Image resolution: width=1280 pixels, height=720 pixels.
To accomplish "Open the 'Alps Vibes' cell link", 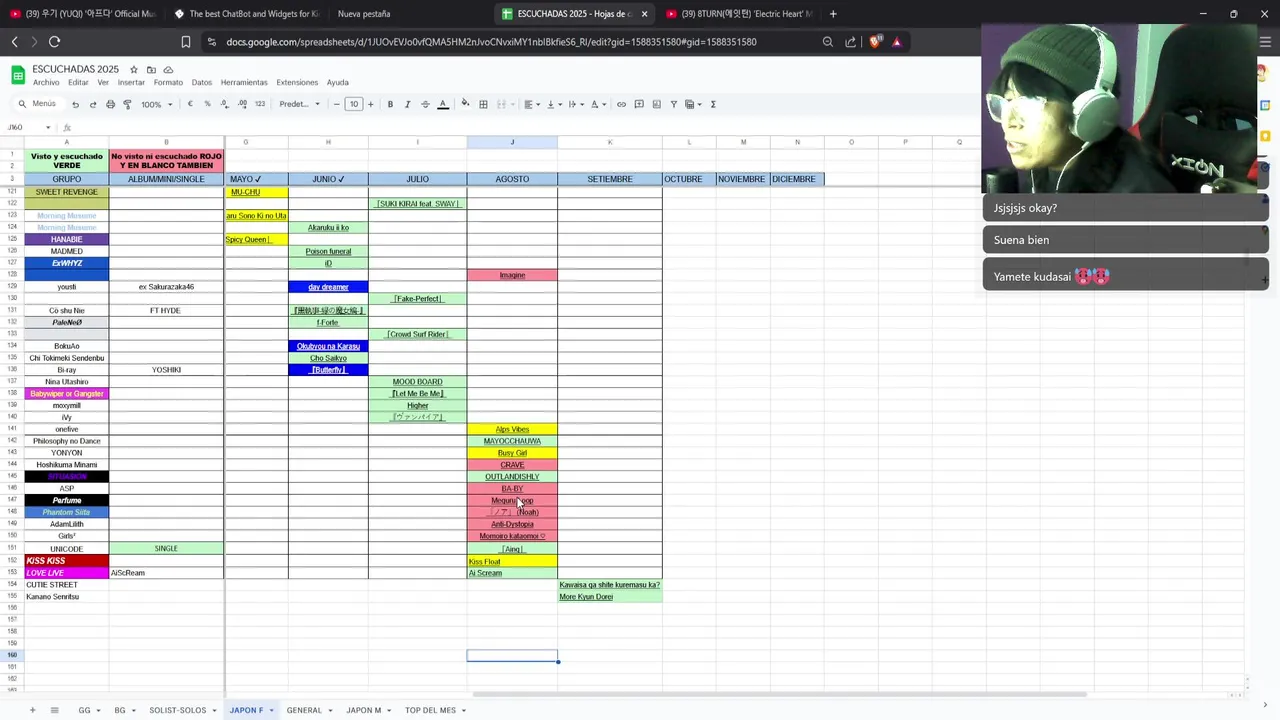I will coord(512,429).
